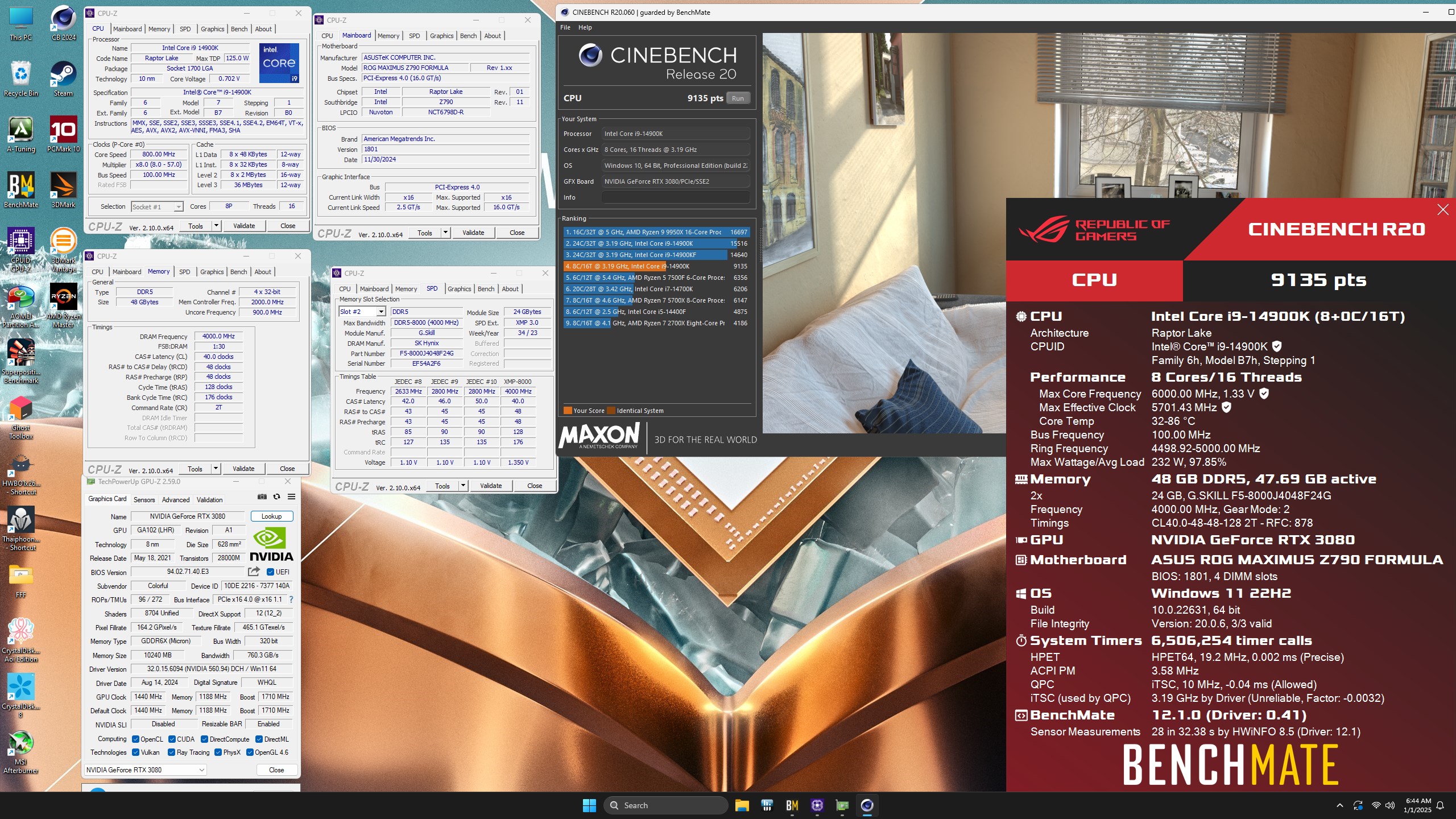Click the Close button in GPU-Z
Screen dimensions: 1456x819
click(x=276, y=770)
